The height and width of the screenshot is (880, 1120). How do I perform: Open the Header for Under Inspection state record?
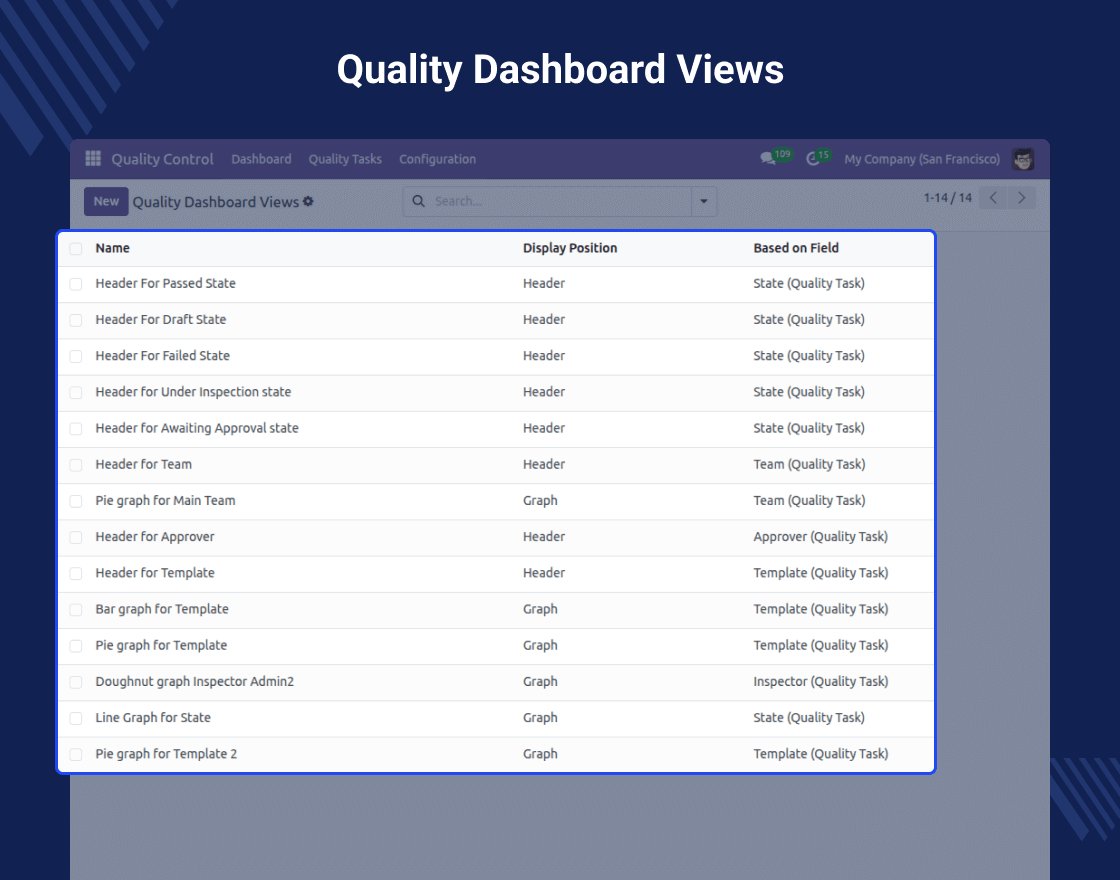click(x=194, y=392)
